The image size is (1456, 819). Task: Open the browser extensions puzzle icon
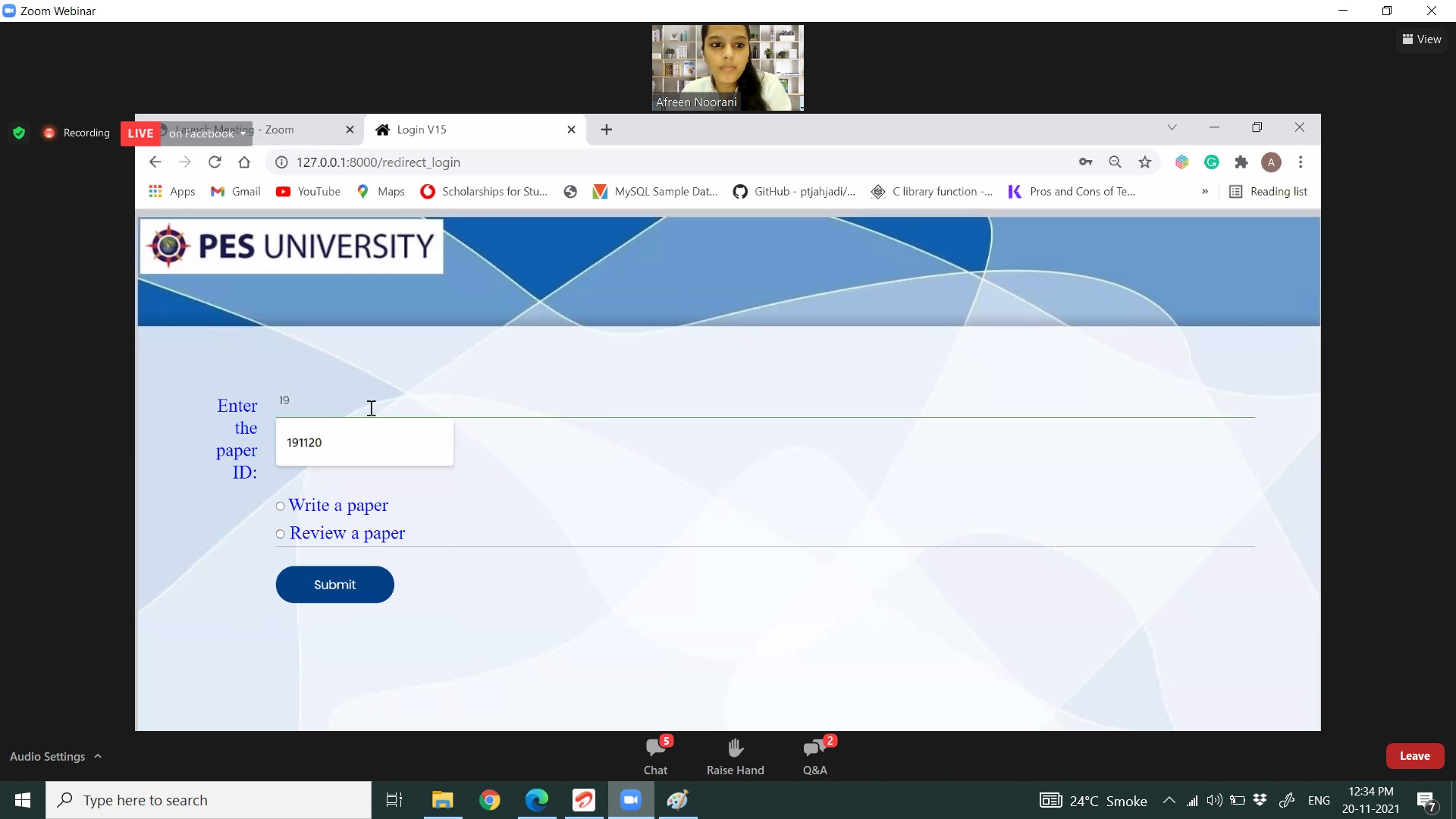pyautogui.click(x=1241, y=162)
